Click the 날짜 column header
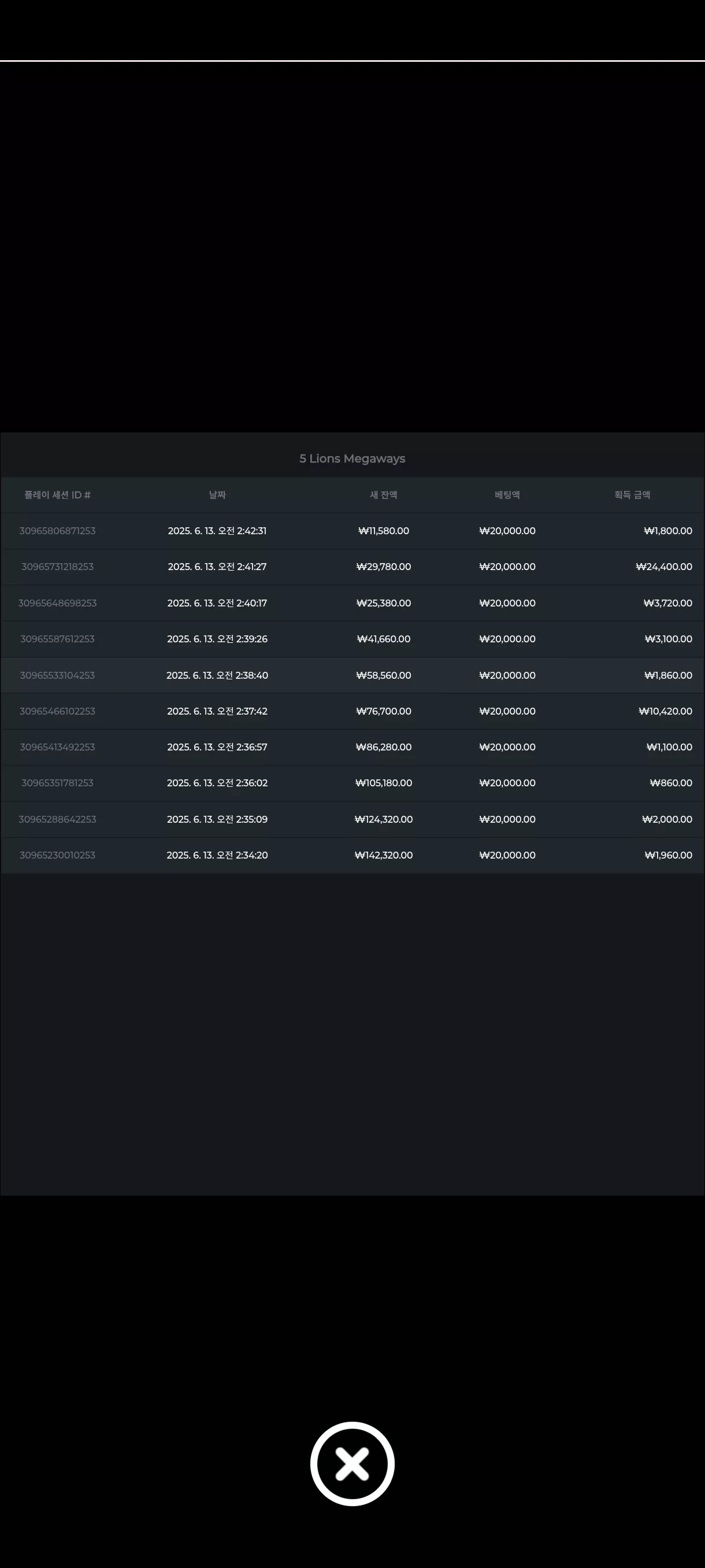705x1568 pixels. pyautogui.click(x=217, y=495)
